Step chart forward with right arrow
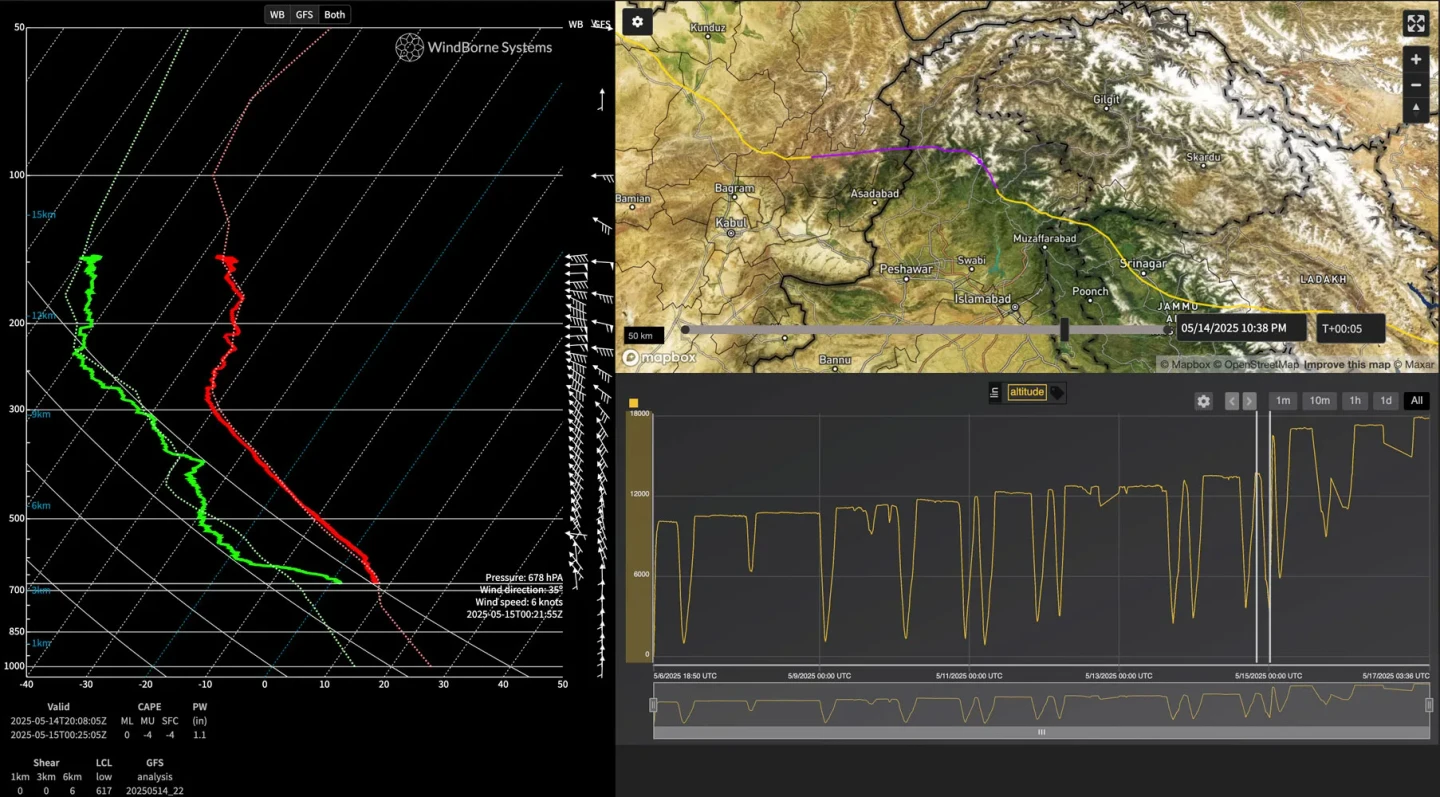Image resolution: width=1440 pixels, height=797 pixels. click(1249, 401)
